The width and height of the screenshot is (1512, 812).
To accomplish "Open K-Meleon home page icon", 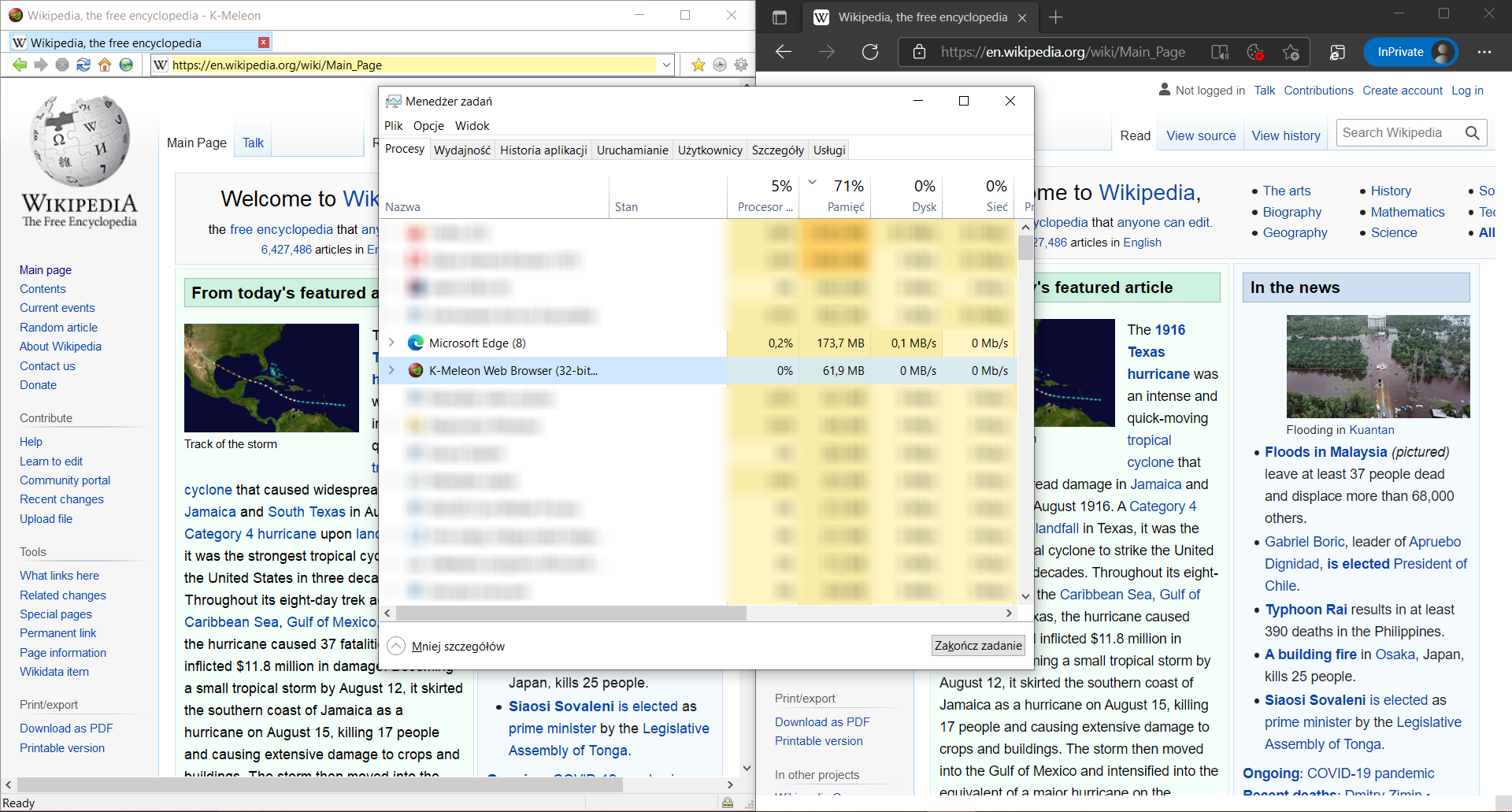I will coord(105,65).
